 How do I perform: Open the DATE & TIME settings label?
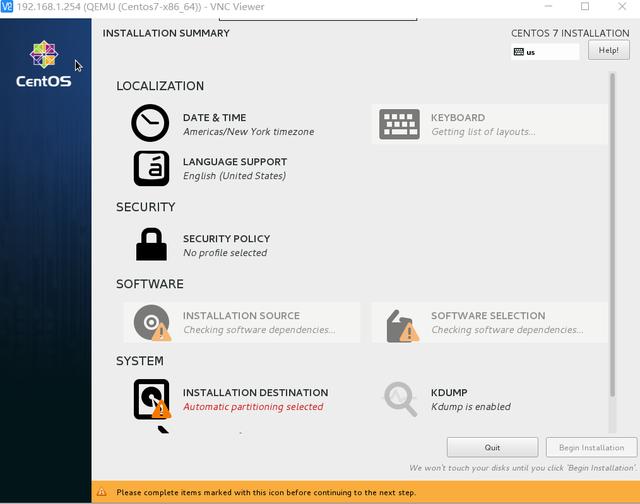(x=214, y=118)
